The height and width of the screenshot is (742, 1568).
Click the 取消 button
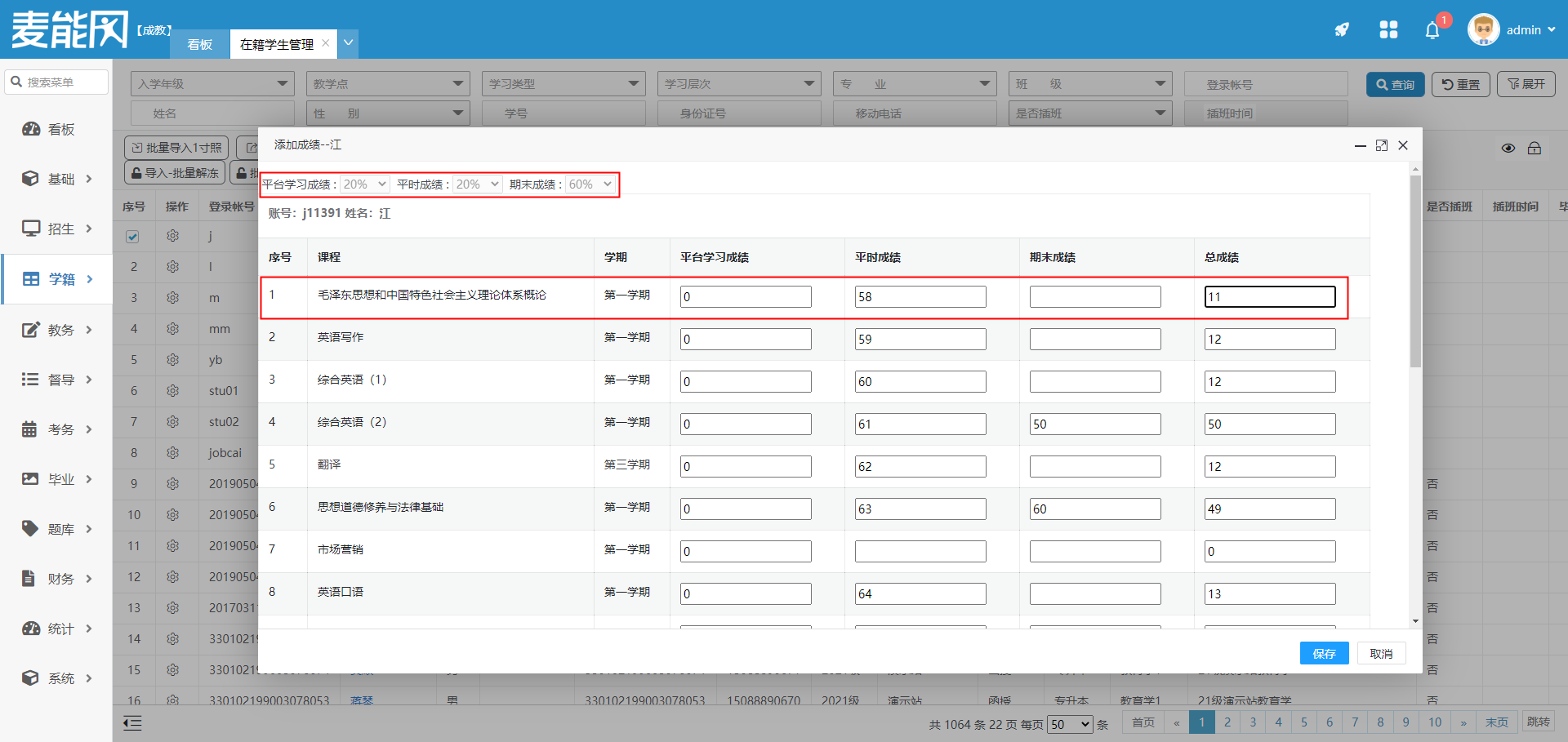[1381, 654]
